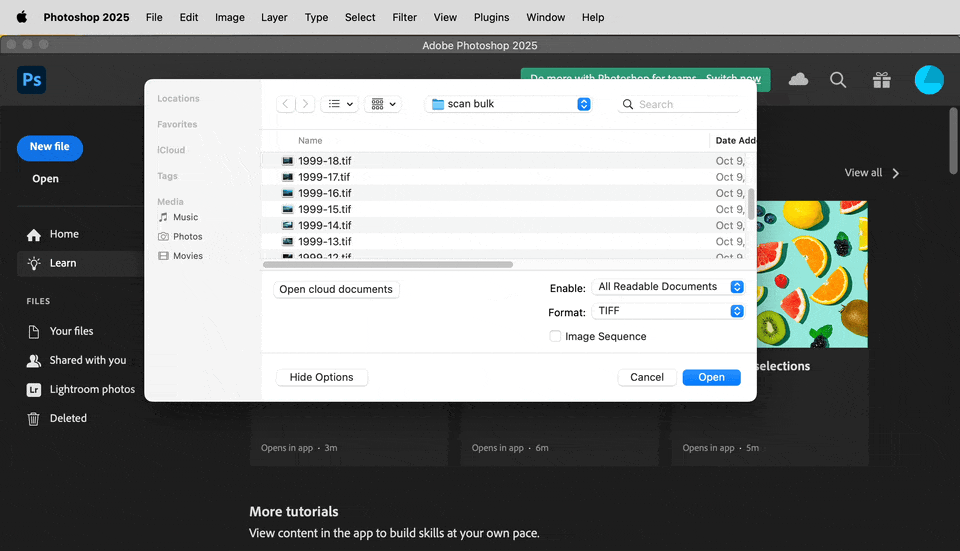The height and width of the screenshot is (551, 960).
Task: Expand the Locations sidebar section
Action: 178,99
